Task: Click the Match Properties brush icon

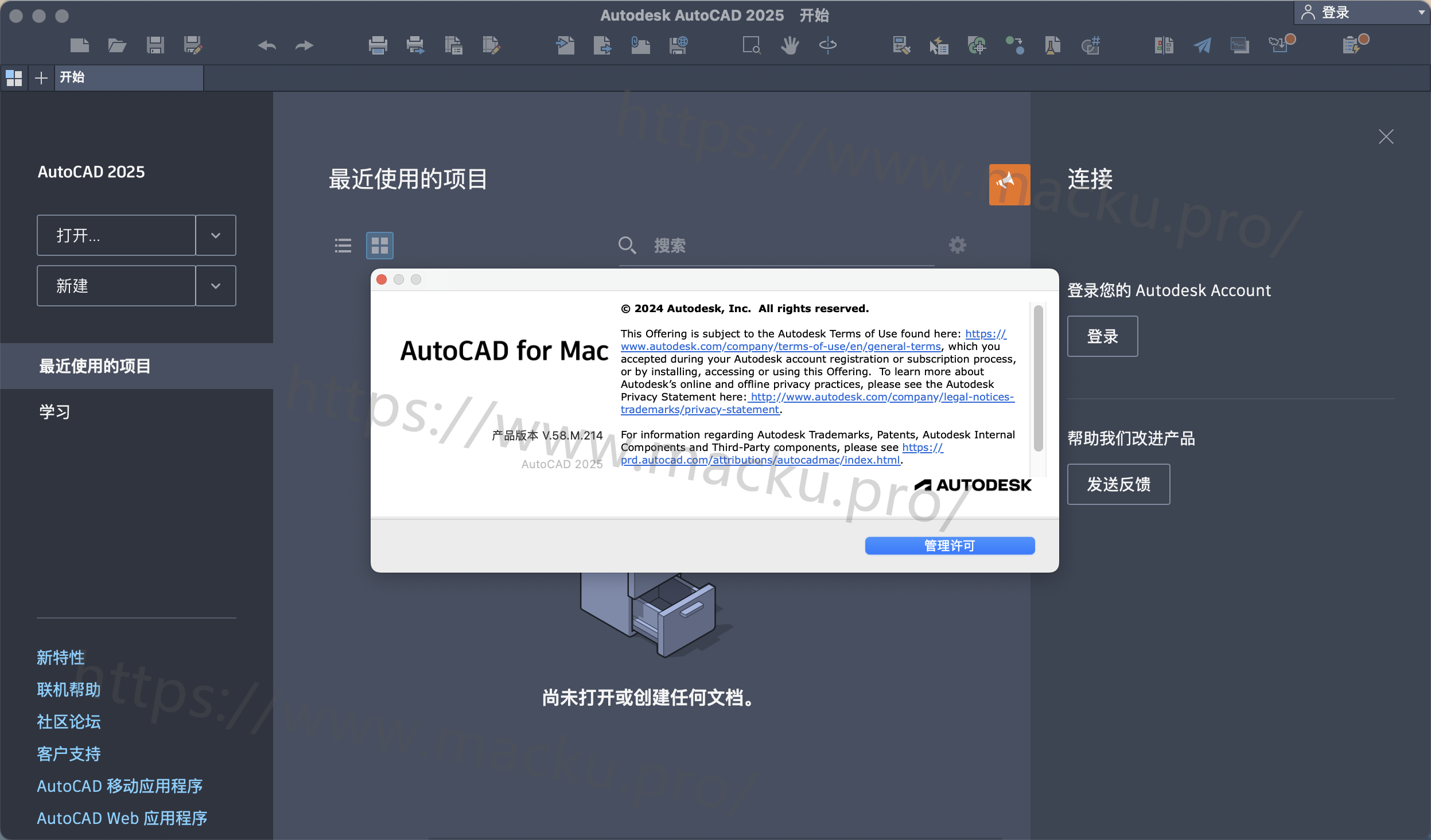Action: click(x=901, y=45)
